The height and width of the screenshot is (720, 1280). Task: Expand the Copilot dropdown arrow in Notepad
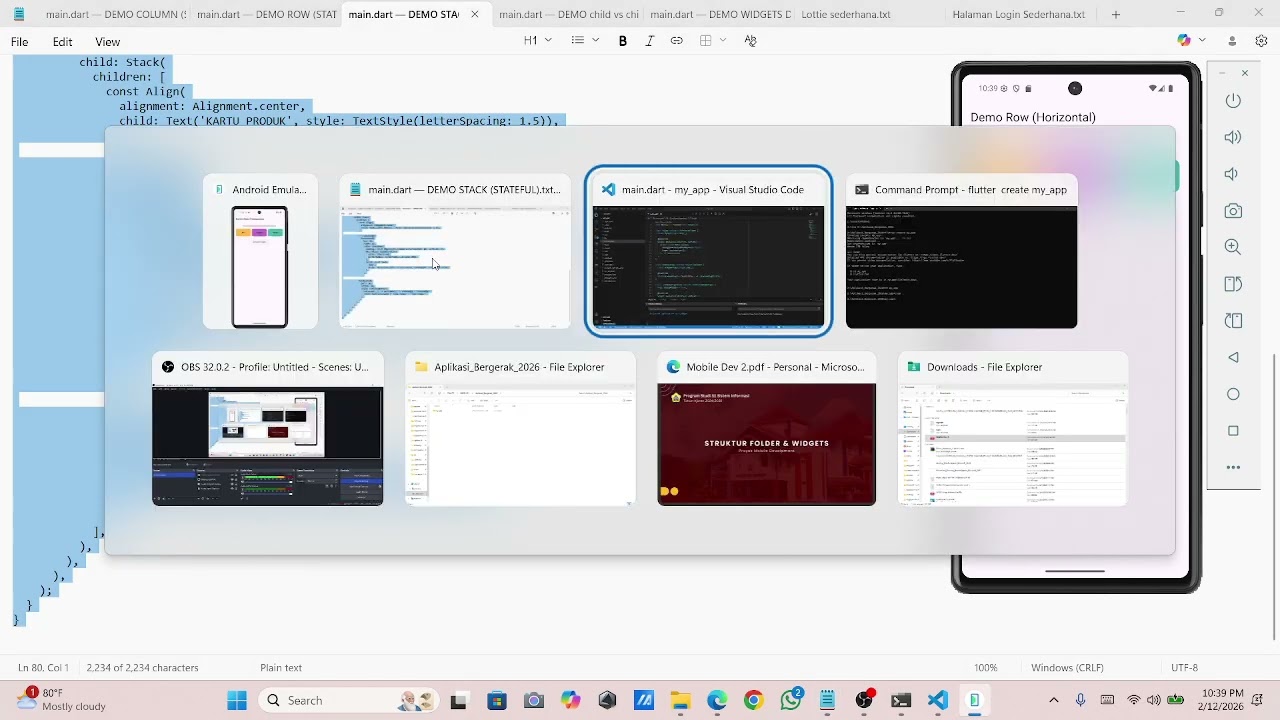point(1203,41)
